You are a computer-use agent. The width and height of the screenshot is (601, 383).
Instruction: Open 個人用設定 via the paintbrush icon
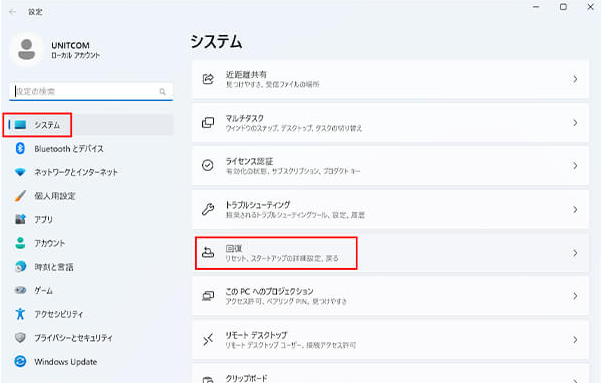pos(20,196)
